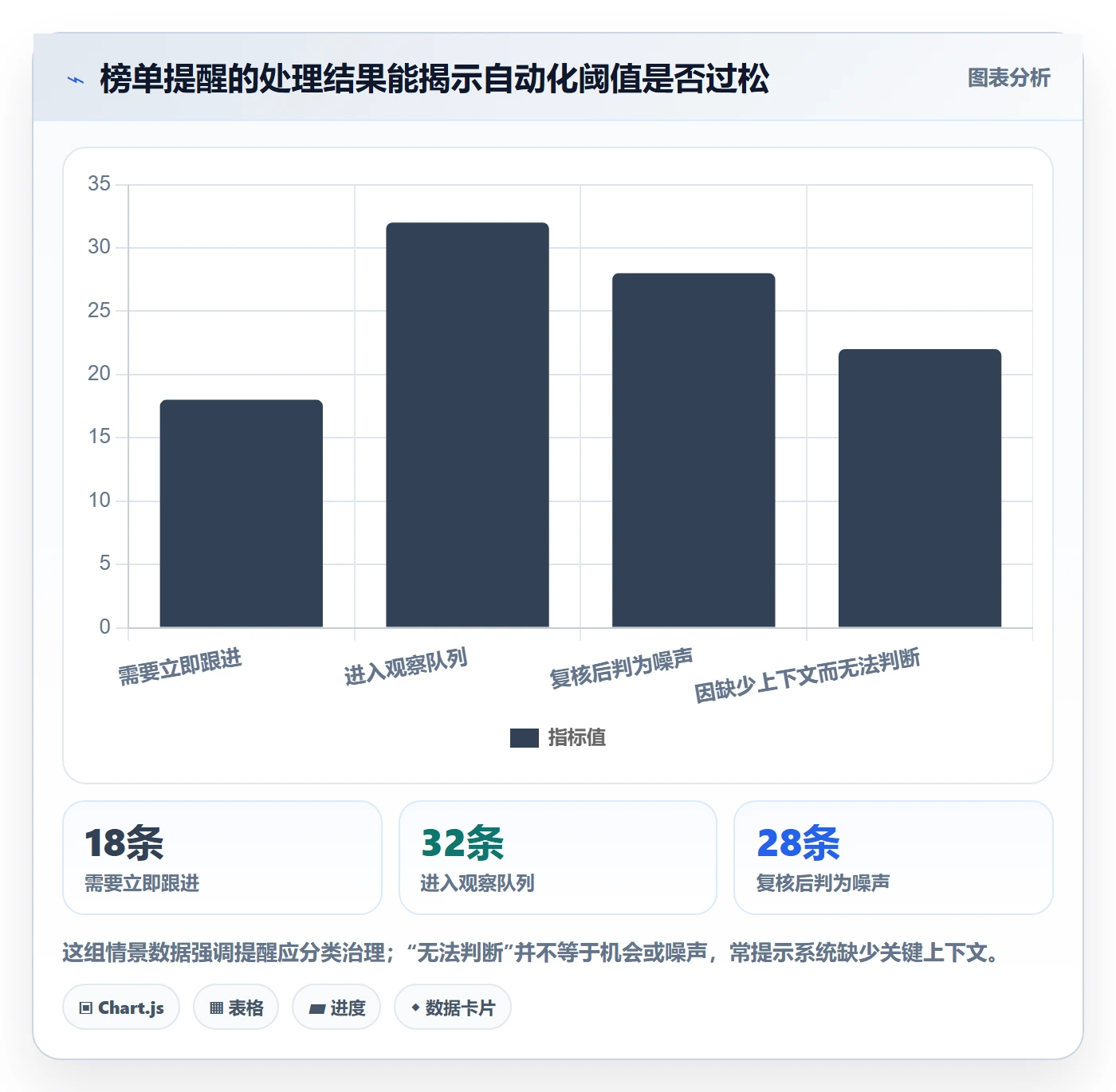Click the 图表分析 label in header

coord(1008,78)
